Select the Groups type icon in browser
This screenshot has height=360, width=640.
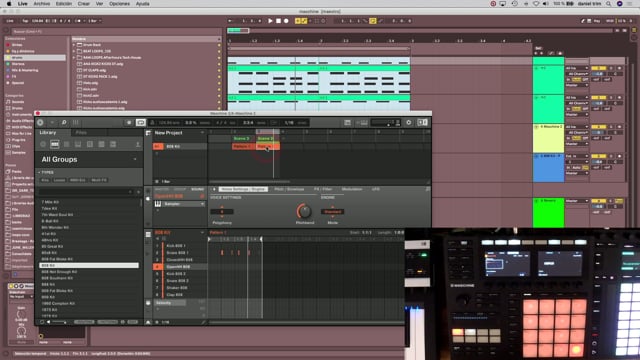tap(55, 144)
